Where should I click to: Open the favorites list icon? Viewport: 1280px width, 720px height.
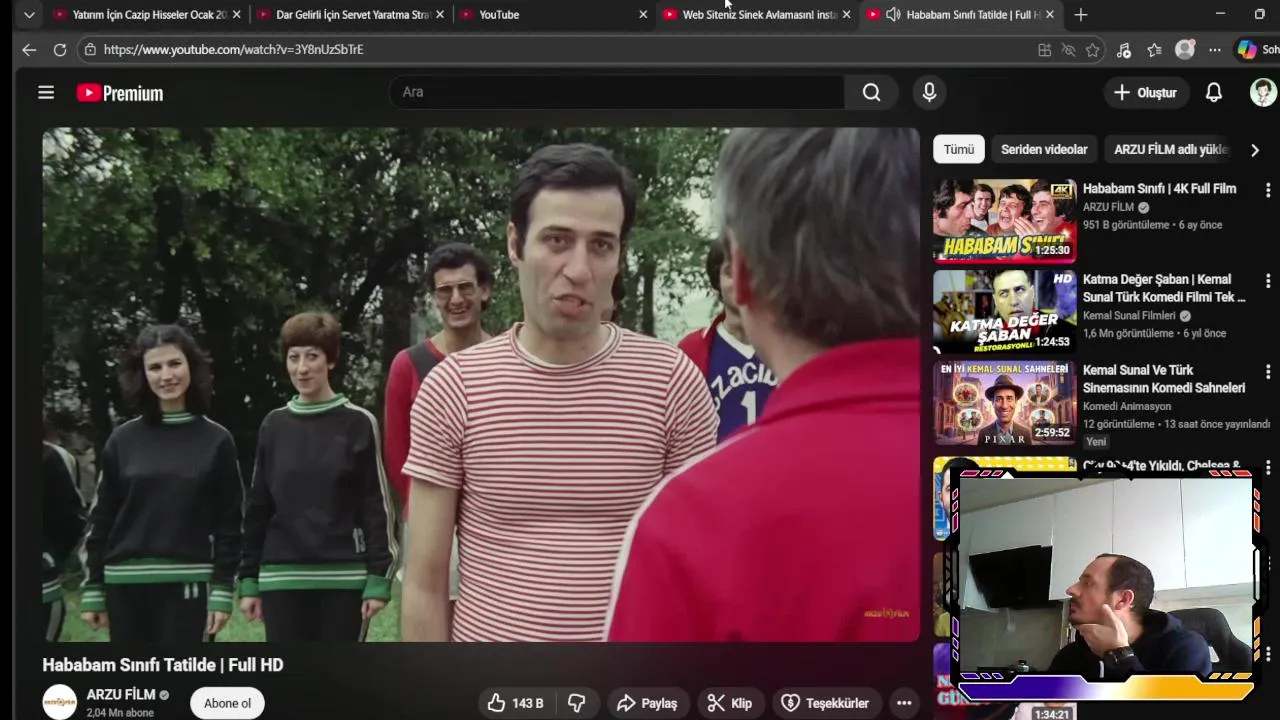tap(1154, 50)
